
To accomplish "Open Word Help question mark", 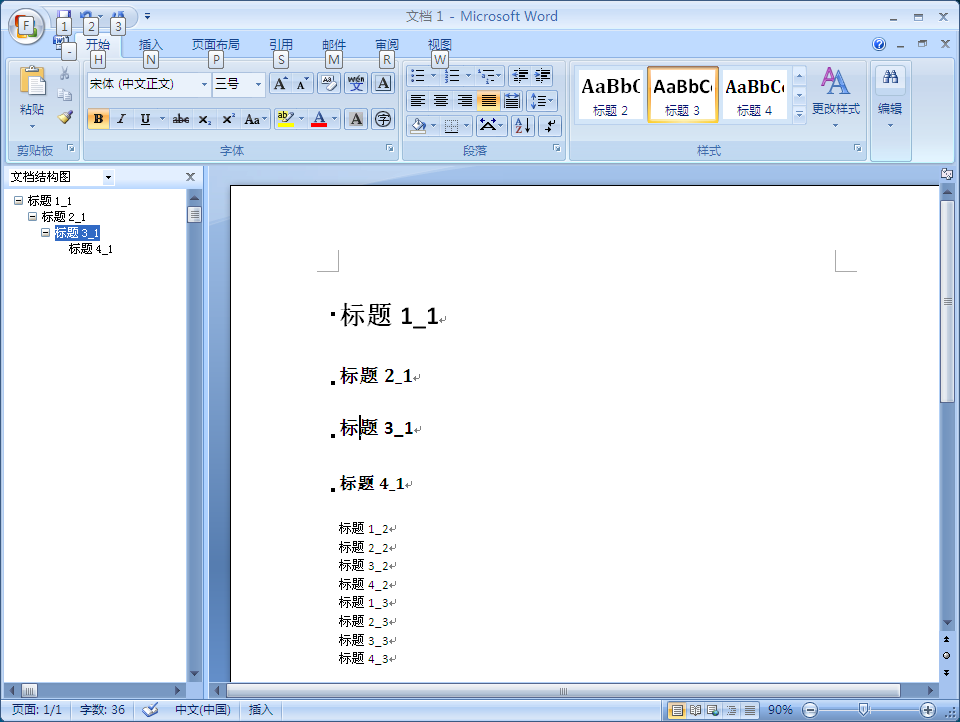I will point(879,44).
